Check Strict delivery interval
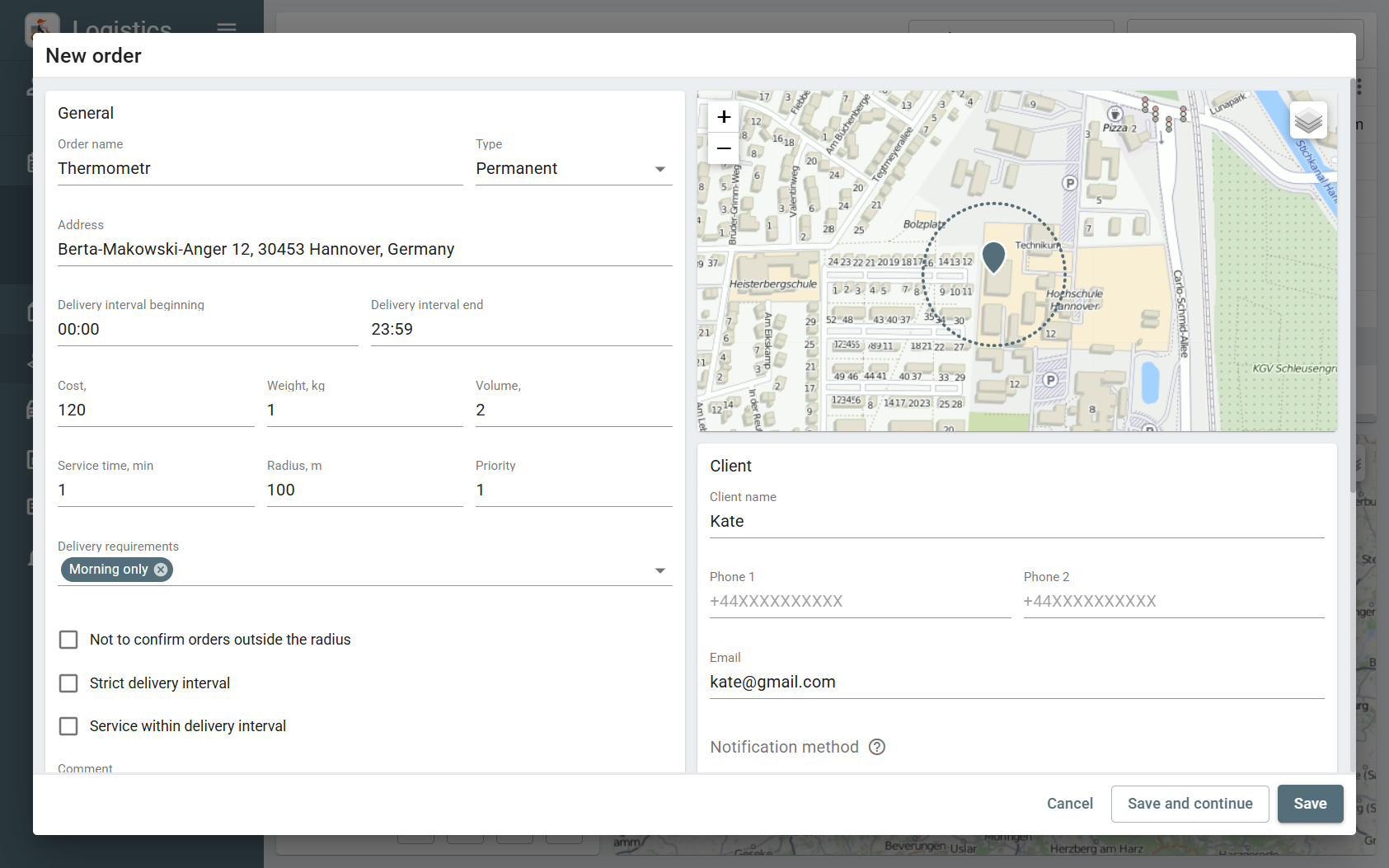Image resolution: width=1389 pixels, height=868 pixels. [x=68, y=683]
